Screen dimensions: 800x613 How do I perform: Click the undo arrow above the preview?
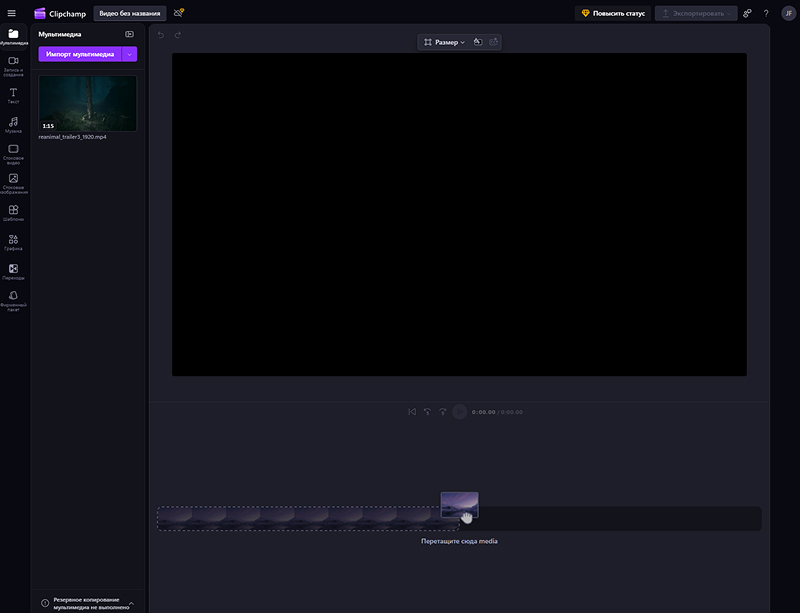pyautogui.click(x=159, y=34)
